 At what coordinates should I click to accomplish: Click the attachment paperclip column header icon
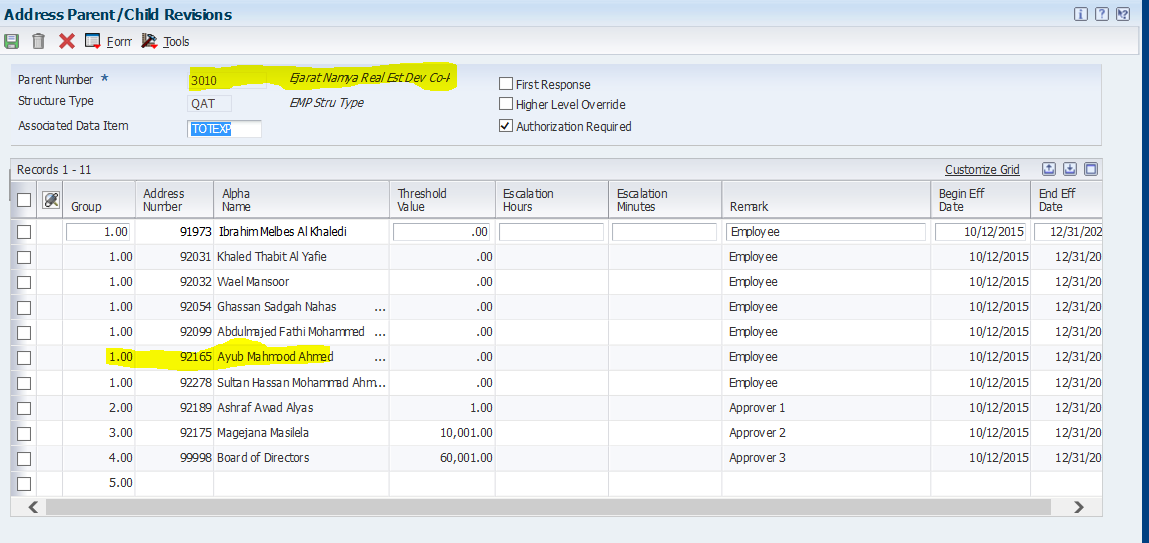point(51,199)
